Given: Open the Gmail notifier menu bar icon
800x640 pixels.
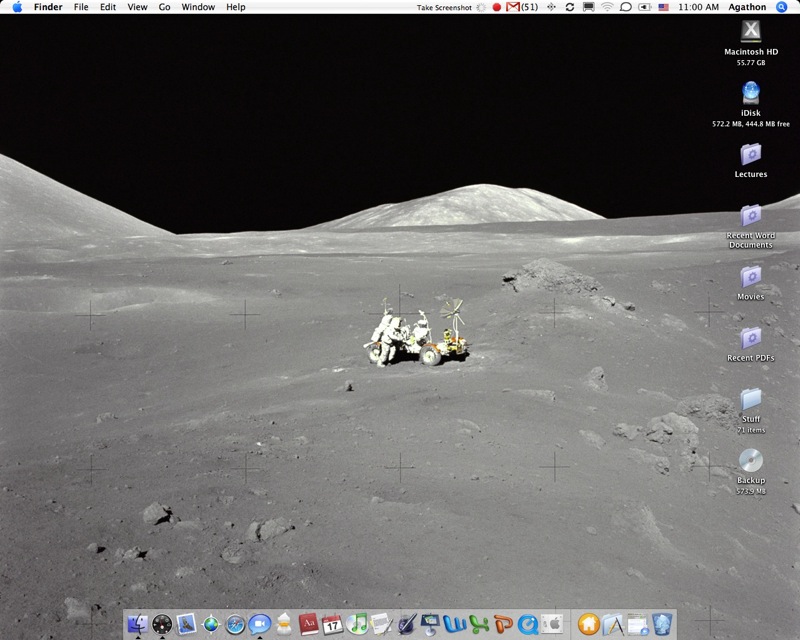Looking at the screenshot, I should [513, 7].
